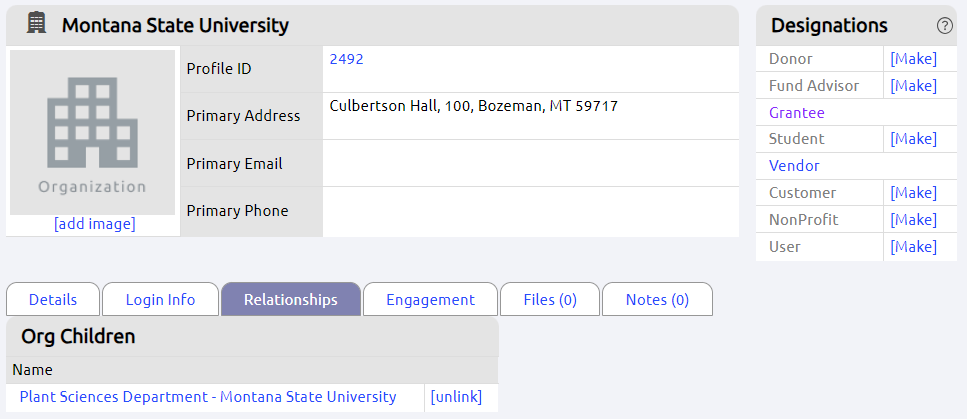Open the Grantee designation link
Image resolution: width=967 pixels, height=419 pixels.
coord(796,112)
